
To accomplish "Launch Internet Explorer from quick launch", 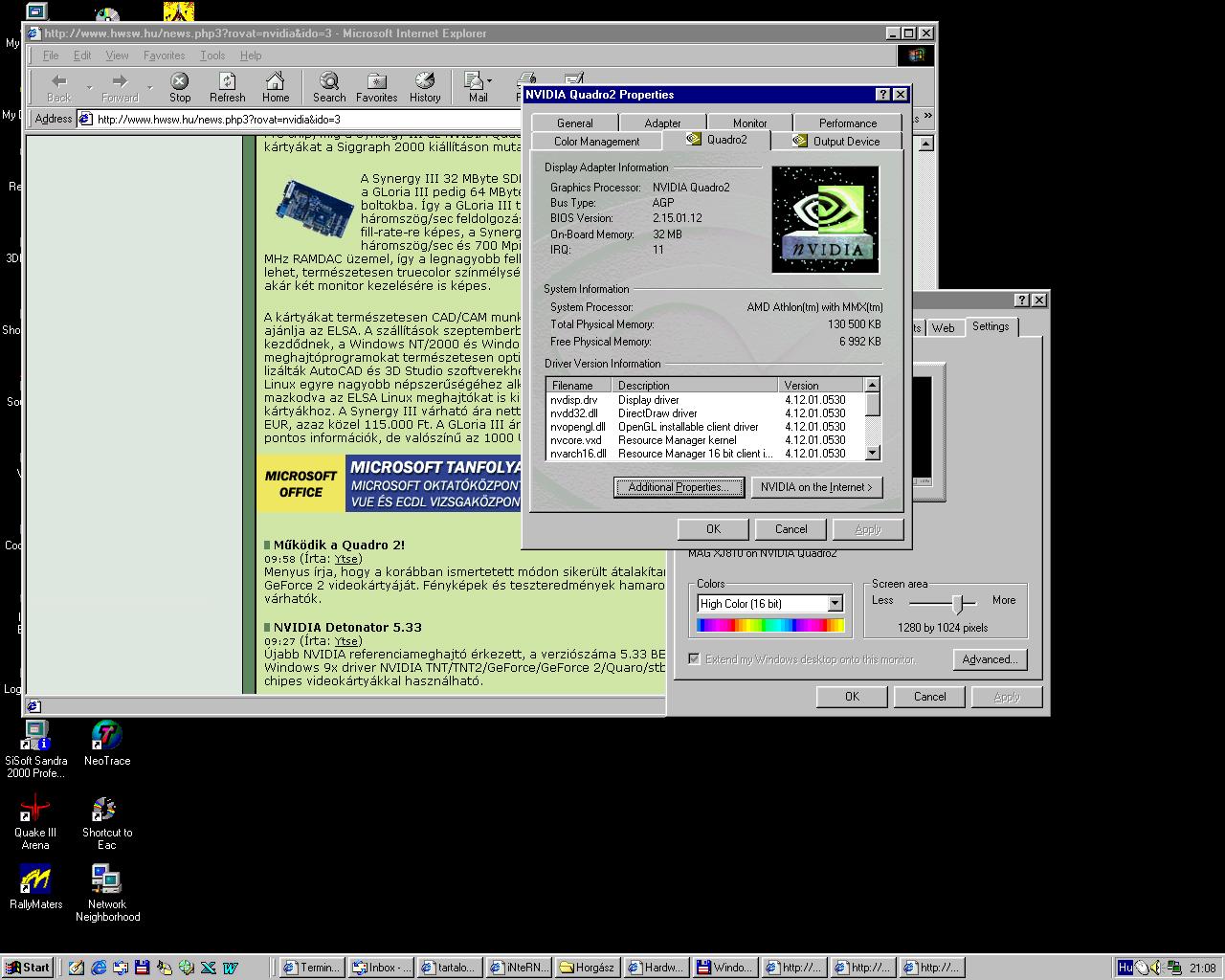I will point(99,968).
